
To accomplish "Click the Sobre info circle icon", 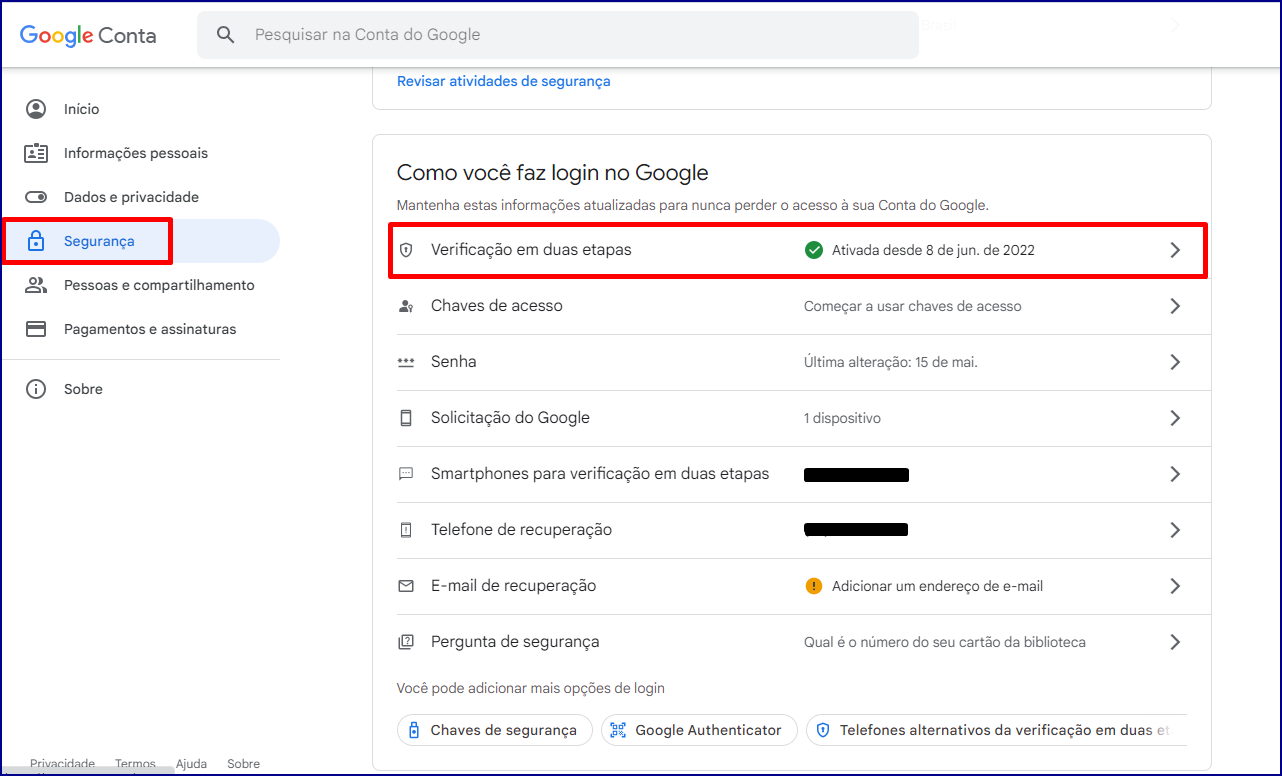I will 36,389.
